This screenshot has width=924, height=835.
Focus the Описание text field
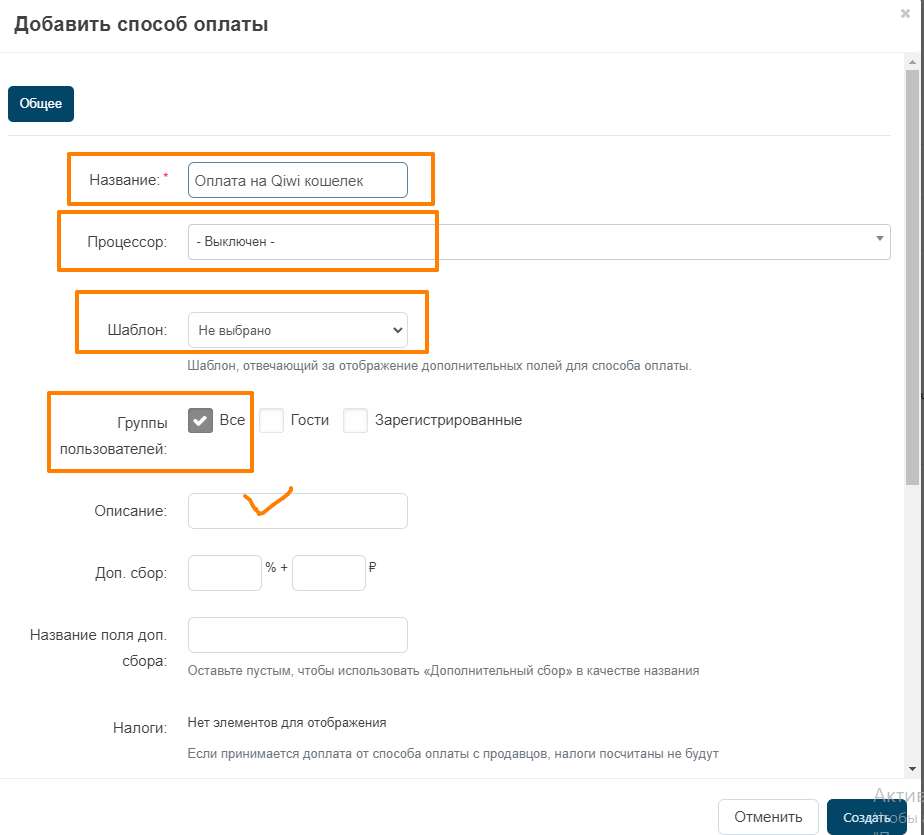(x=298, y=511)
